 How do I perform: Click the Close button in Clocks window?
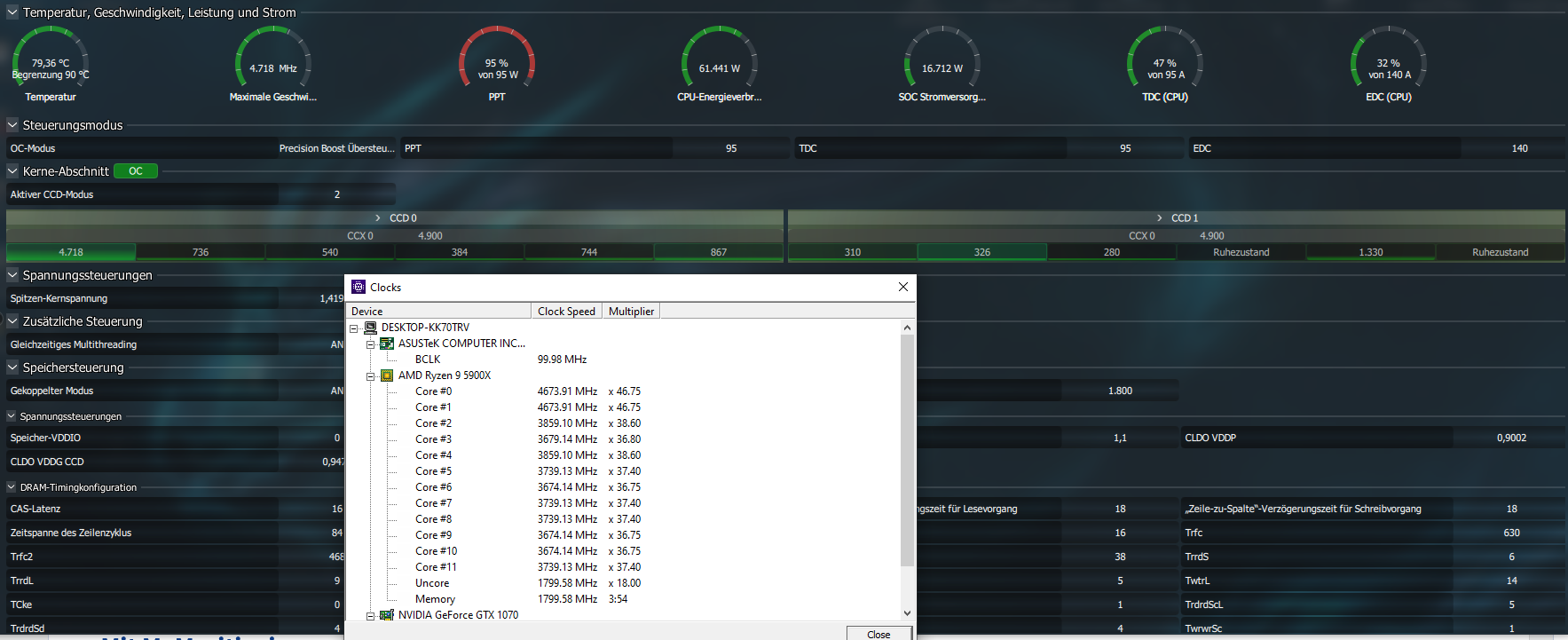(879, 634)
